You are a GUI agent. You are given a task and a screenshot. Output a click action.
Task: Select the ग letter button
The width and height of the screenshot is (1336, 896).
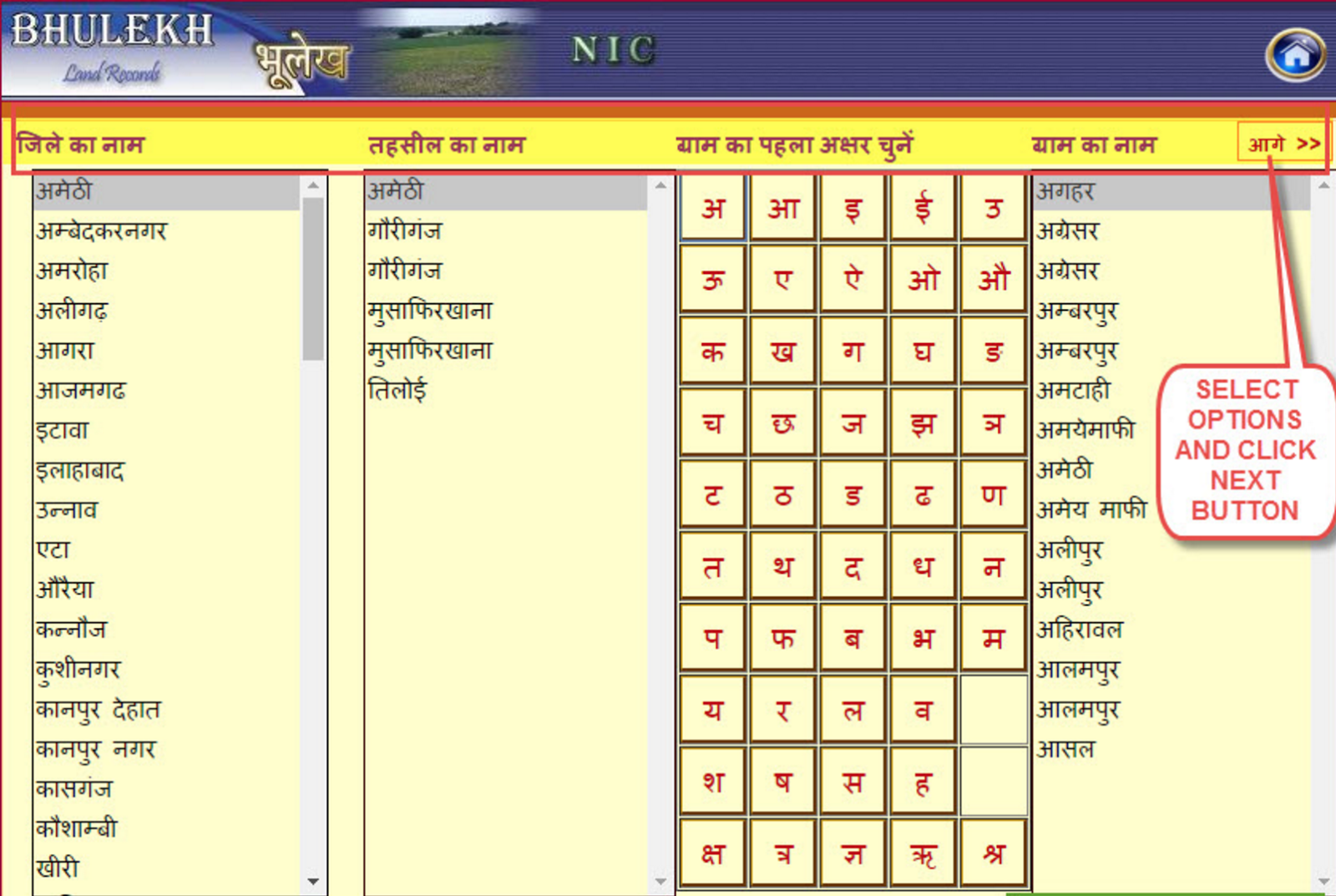coord(853,351)
